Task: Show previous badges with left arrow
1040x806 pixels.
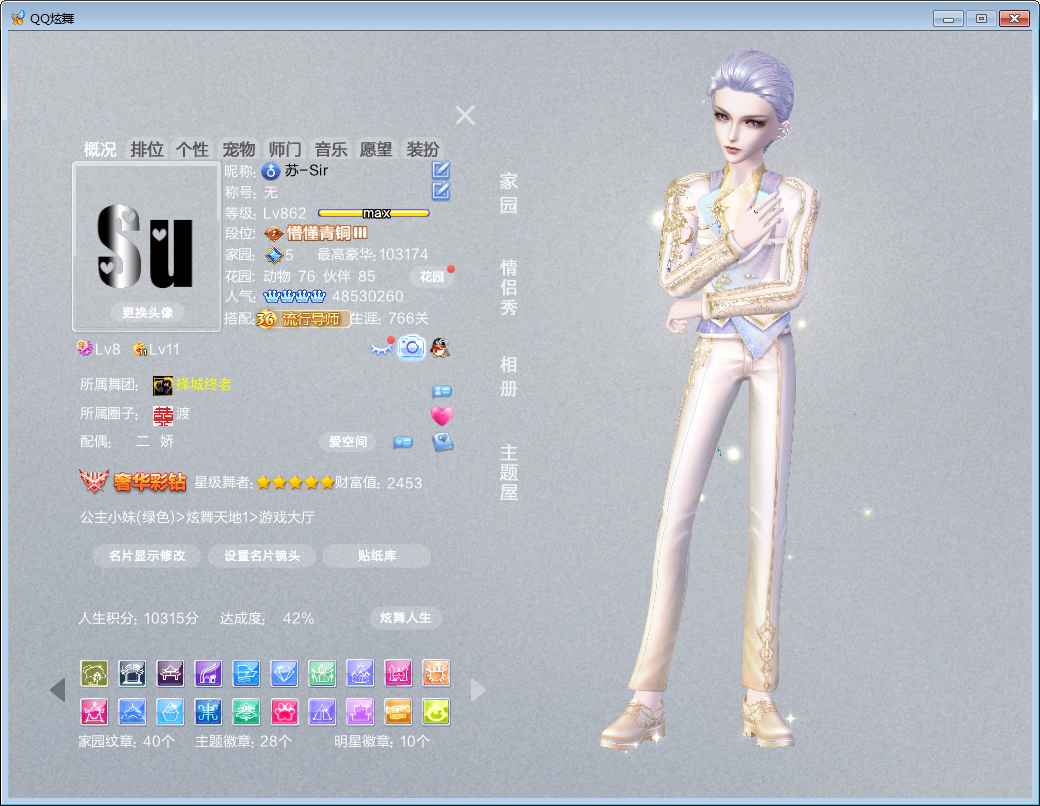Action: coord(58,690)
